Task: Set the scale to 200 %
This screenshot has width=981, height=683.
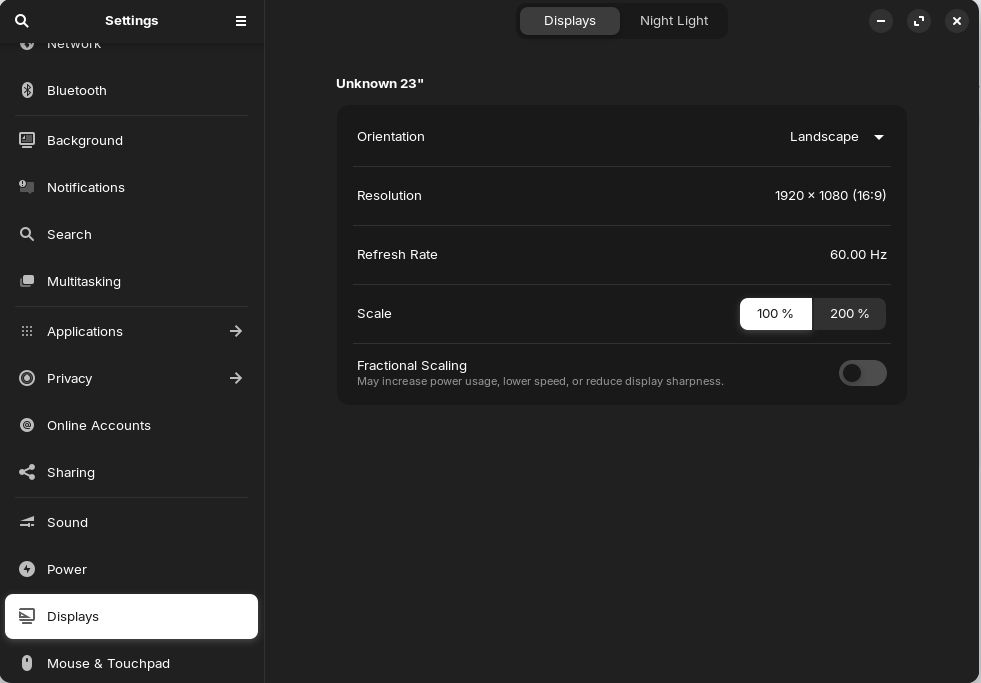Action: [x=849, y=314]
